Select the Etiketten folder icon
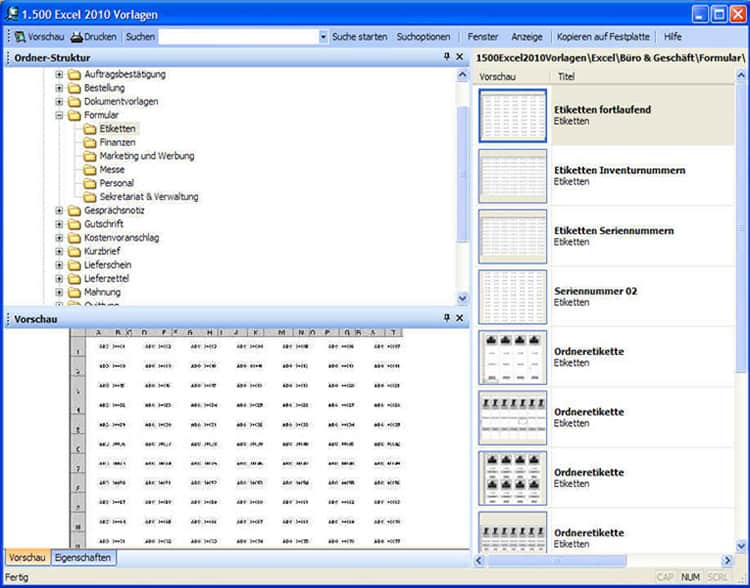Image resolution: width=750 pixels, height=588 pixels. tap(89, 129)
